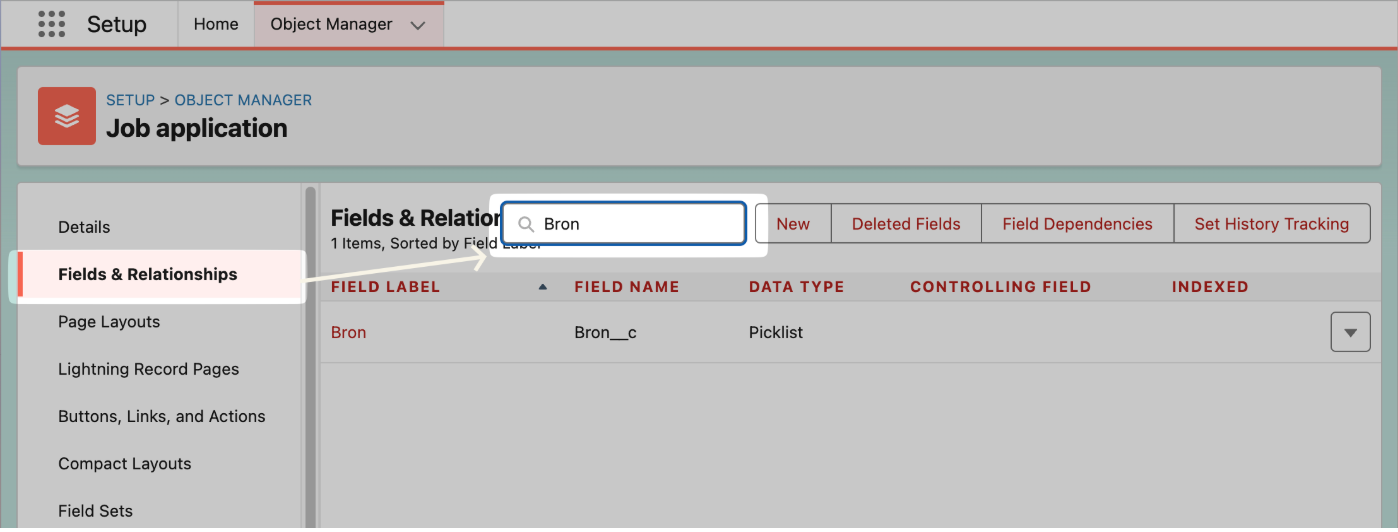Select Lightning Record Pages in the sidebar
1398x532 pixels.
click(149, 369)
